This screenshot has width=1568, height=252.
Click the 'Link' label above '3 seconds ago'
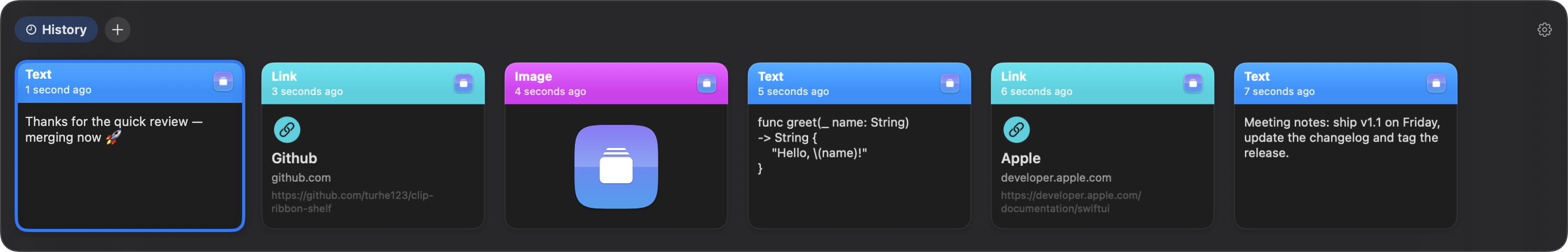[284, 76]
